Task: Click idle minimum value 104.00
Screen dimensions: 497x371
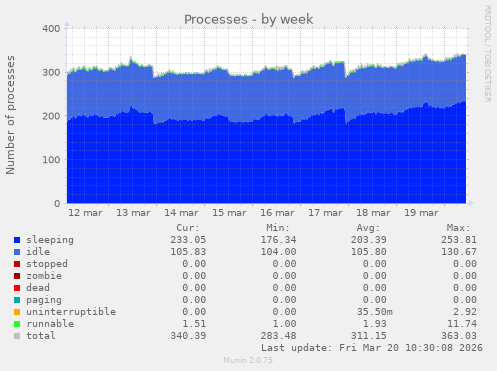Action: (278, 252)
